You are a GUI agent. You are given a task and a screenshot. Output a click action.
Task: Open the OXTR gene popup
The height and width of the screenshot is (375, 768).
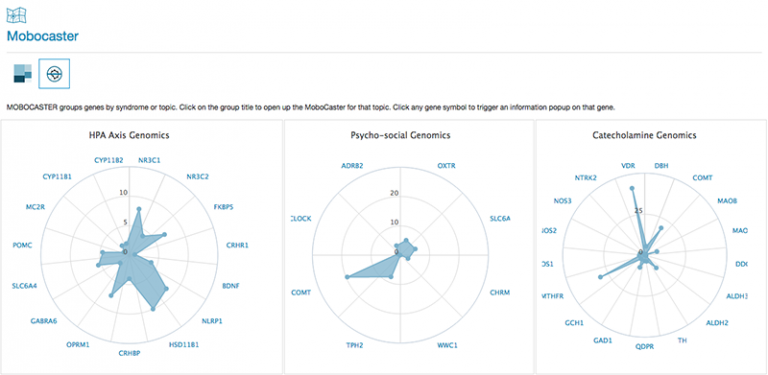[446, 165]
